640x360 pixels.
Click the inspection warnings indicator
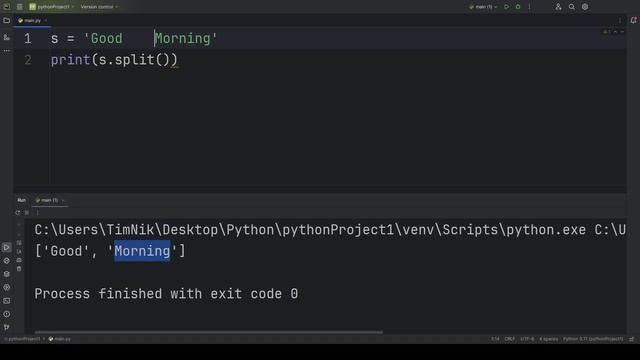pos(607,32)
